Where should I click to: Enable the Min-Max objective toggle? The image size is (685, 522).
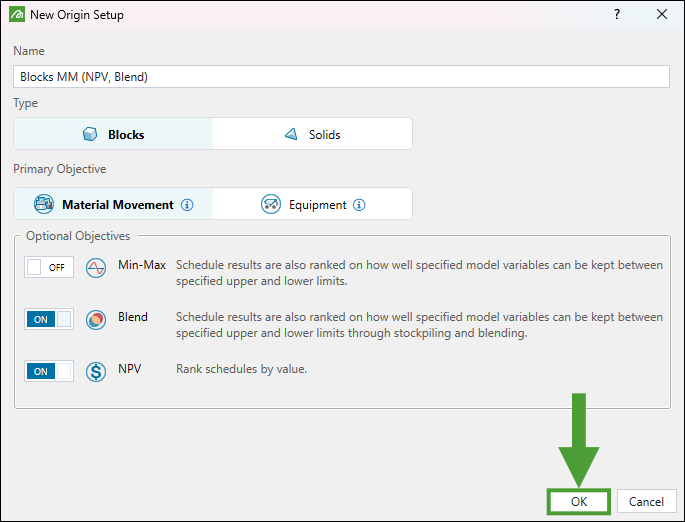[x=49, y=267]
